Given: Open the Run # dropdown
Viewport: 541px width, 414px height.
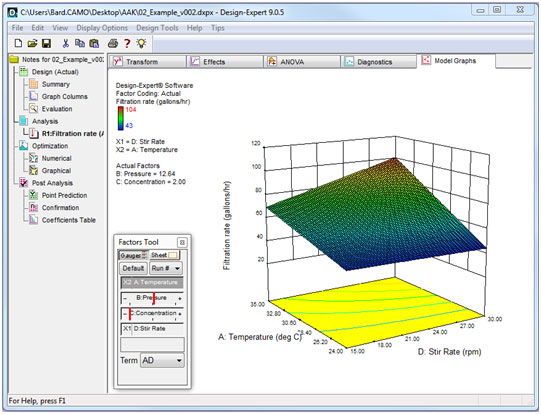Looking at the screenshot, I should [x=166, y=268].
